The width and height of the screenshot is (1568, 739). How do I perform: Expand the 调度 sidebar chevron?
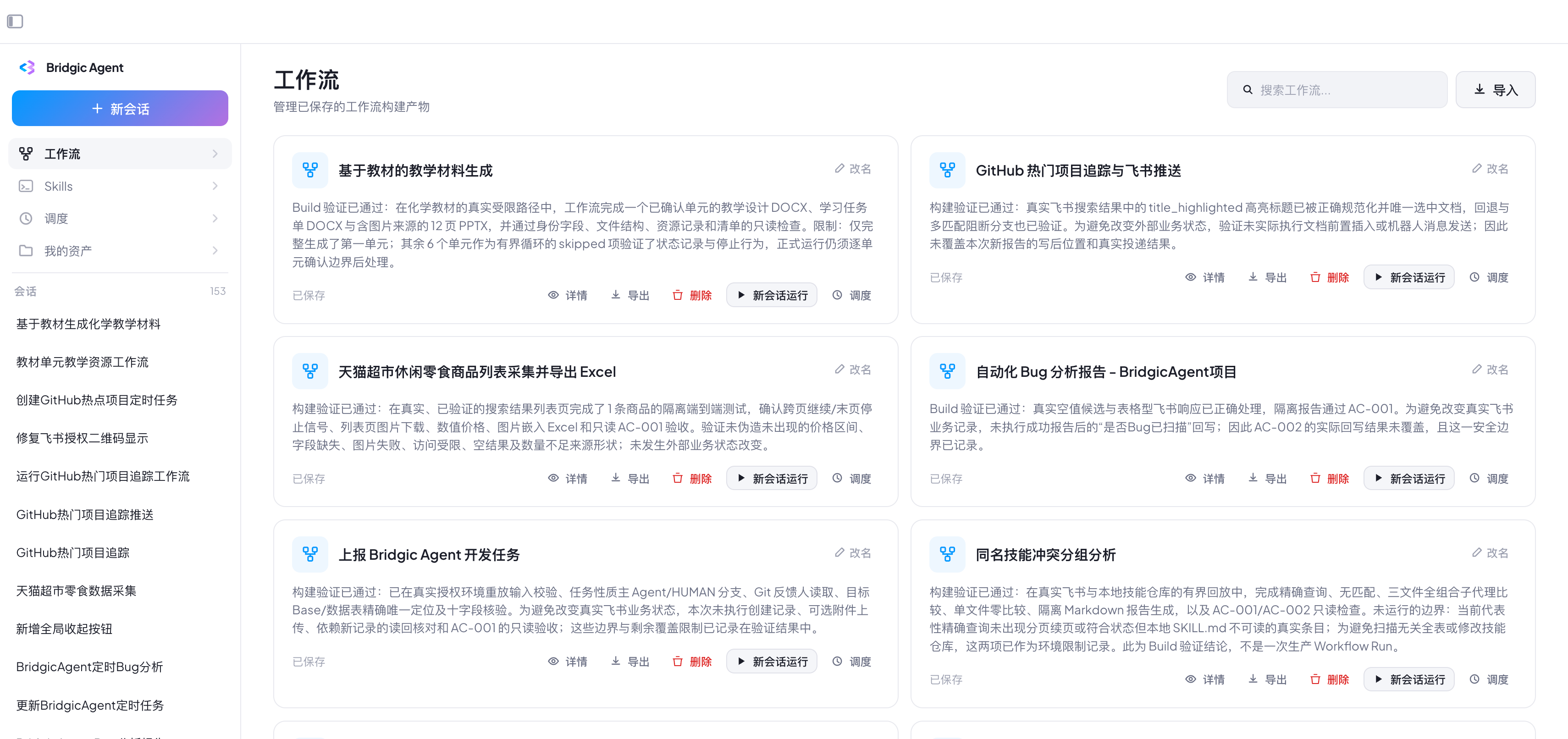(x=215, y=219)
